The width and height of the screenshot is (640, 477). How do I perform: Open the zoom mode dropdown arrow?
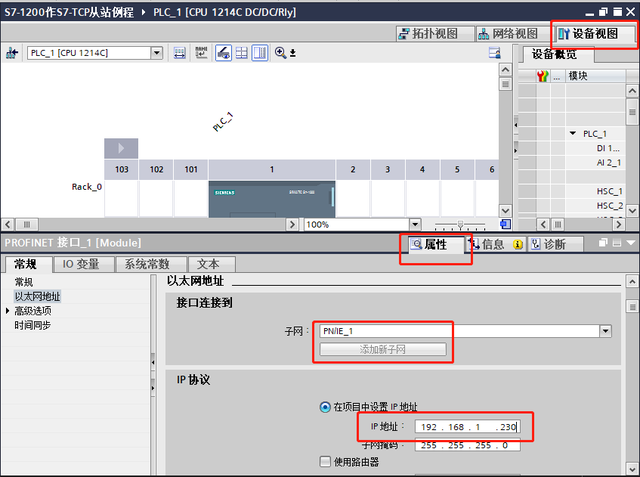coord(293,53)
